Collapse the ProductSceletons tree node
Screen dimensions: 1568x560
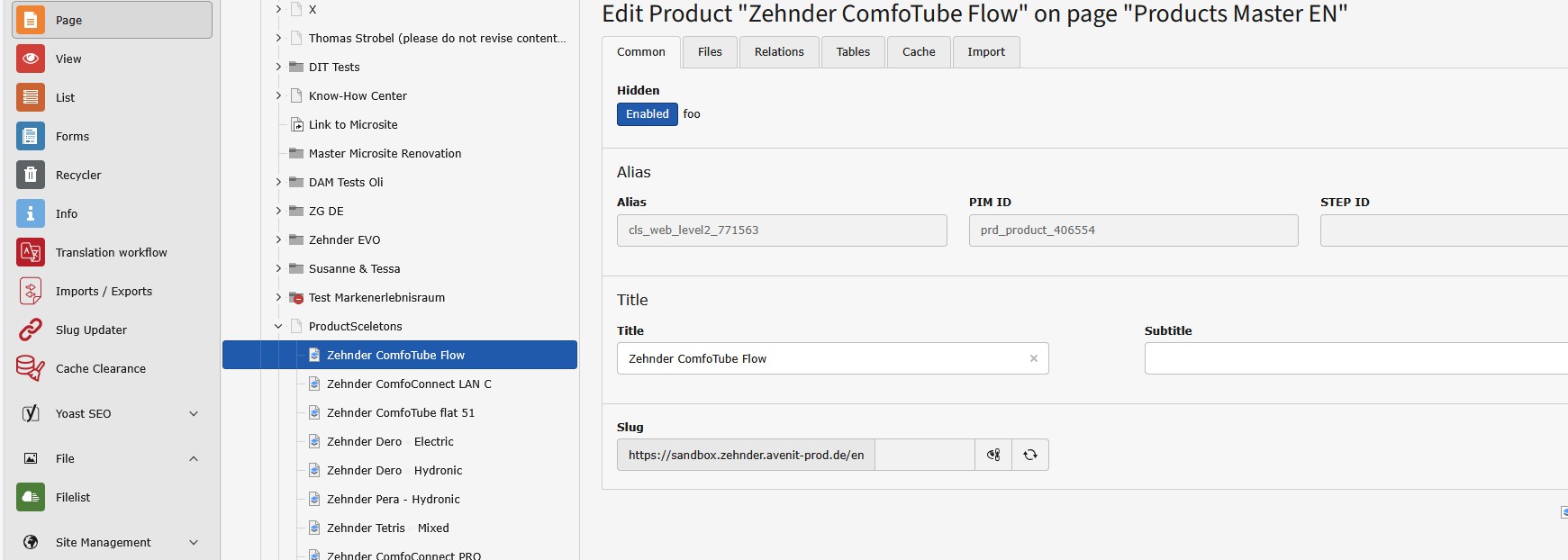[x=278, y=326]
